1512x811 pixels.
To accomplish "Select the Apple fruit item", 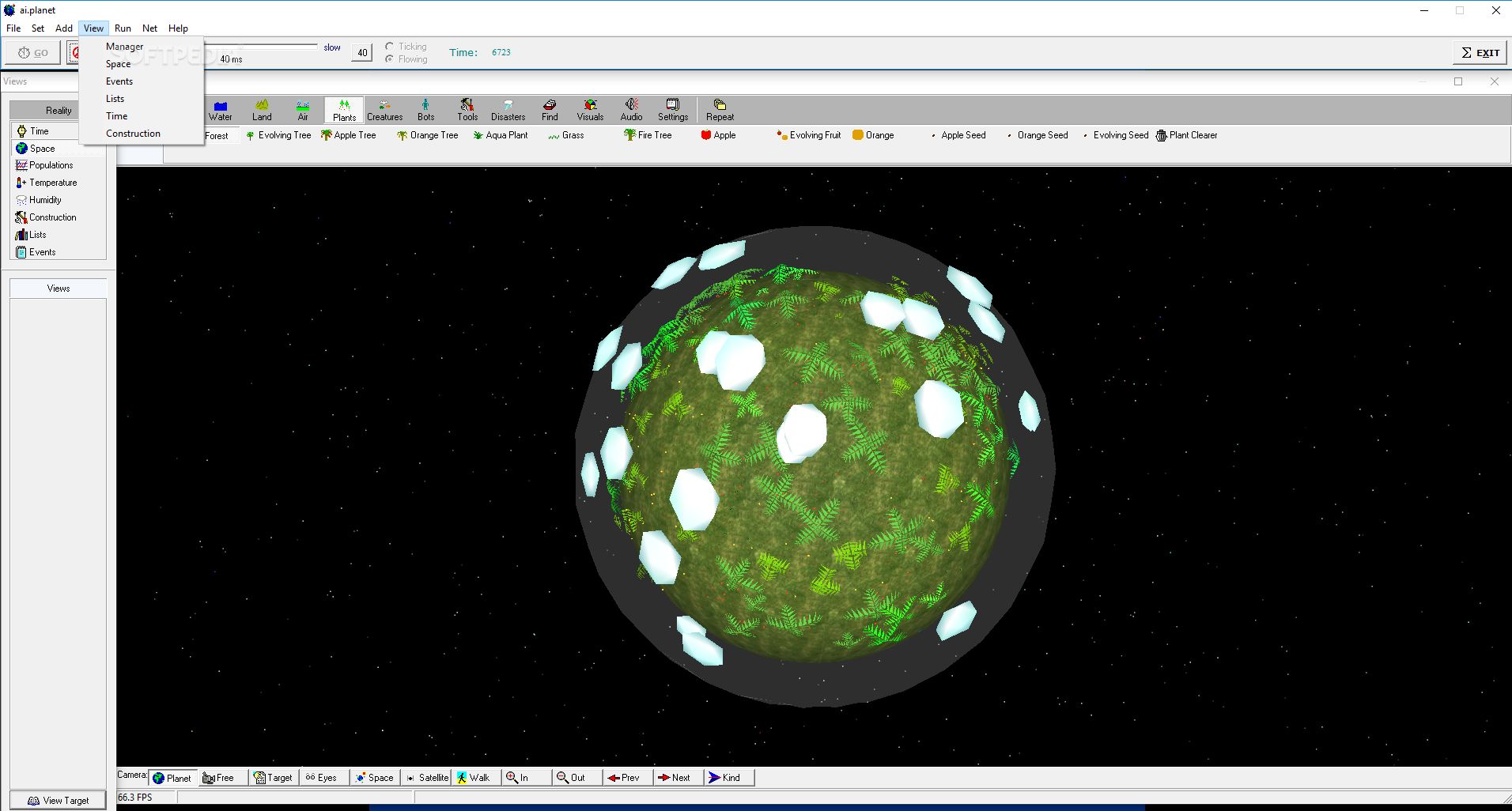I will coord(718,135).
